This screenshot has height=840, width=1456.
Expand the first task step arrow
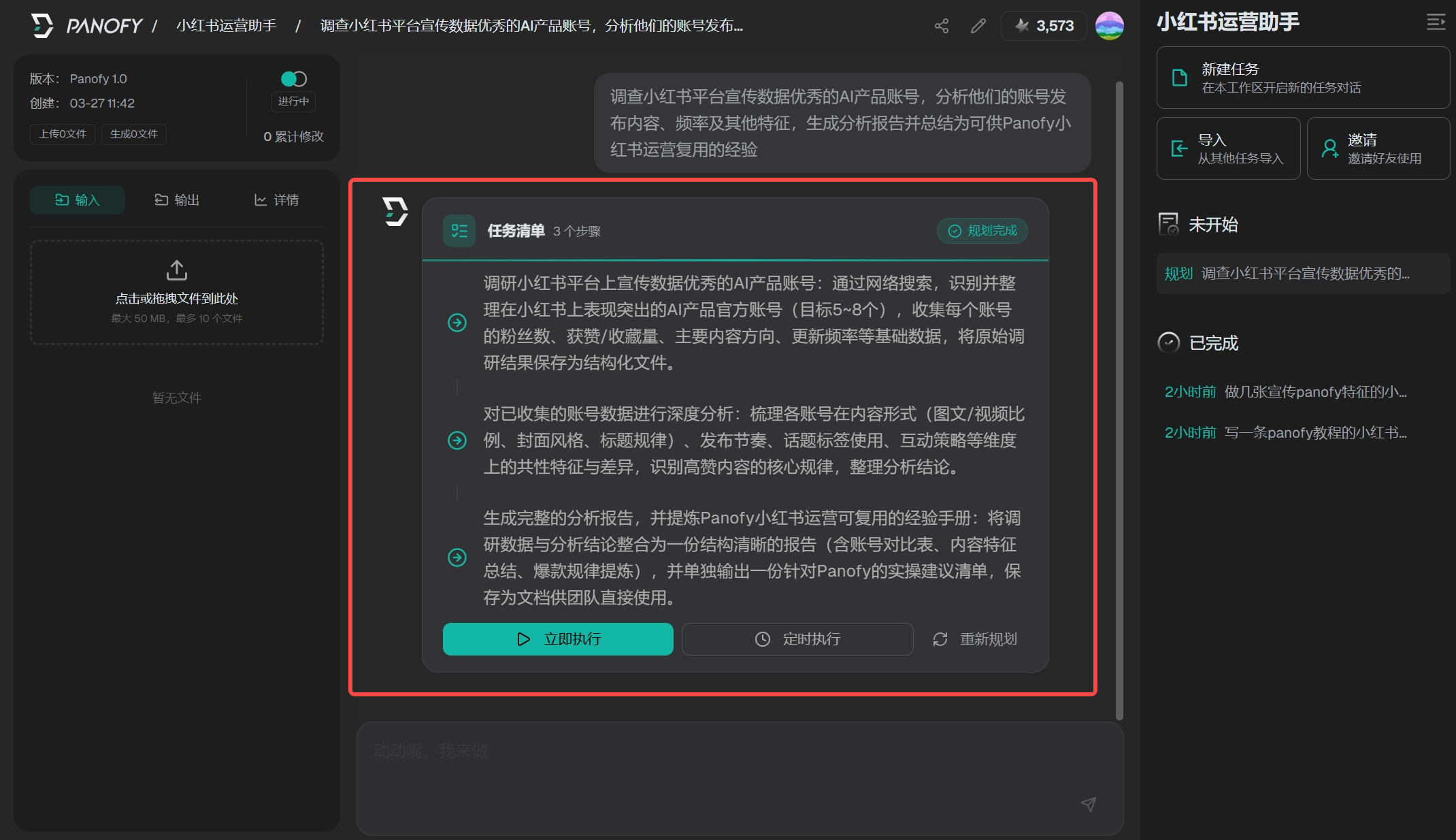[x=457, y=323]
